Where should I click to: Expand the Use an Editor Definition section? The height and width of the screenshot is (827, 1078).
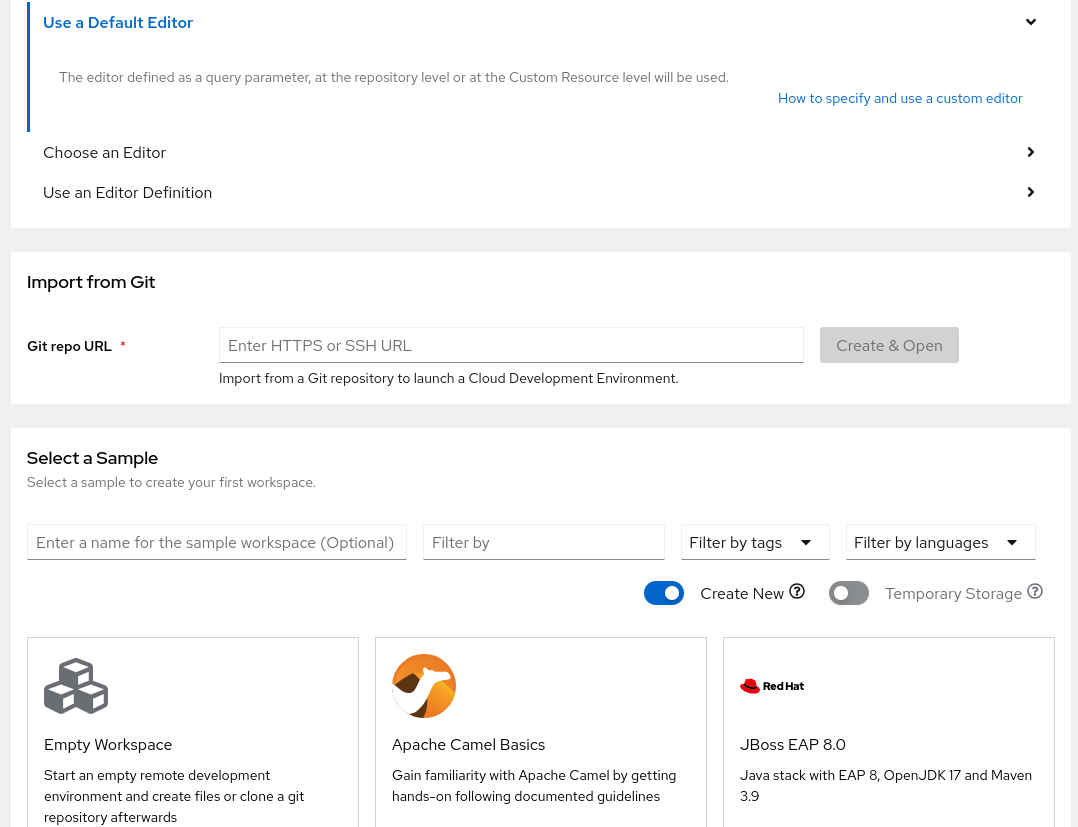click(1030, 192)
